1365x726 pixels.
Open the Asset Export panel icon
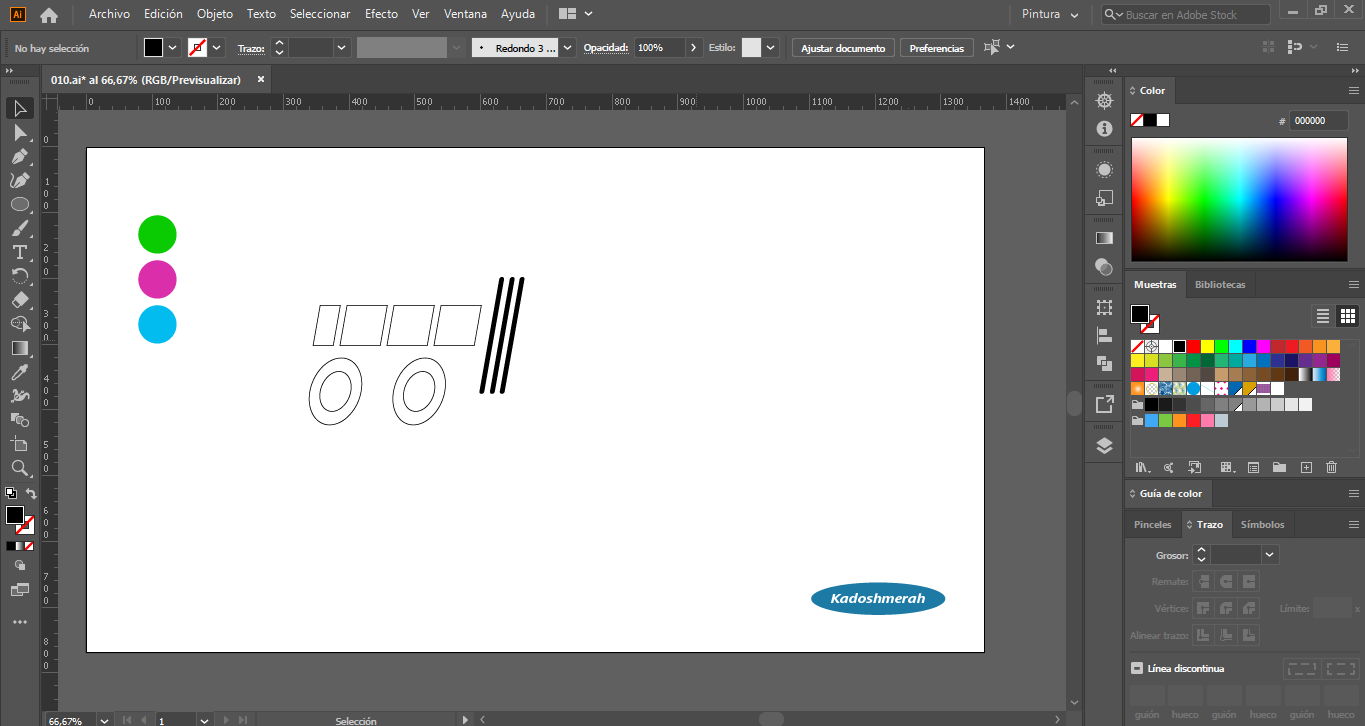1104,404
